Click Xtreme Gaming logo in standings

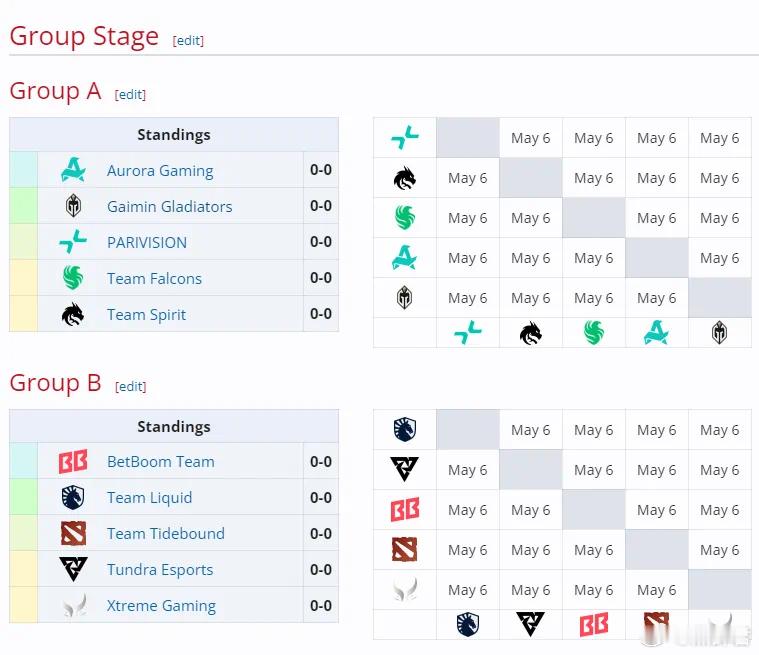coord(75,605)
